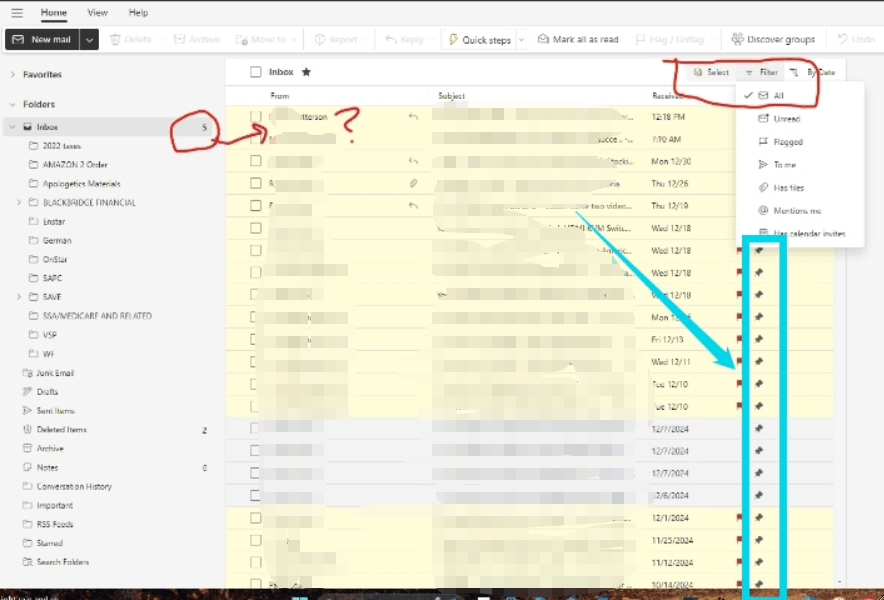Click the Archive toolbar icon

pyautogui.click(x=179, y=39)
